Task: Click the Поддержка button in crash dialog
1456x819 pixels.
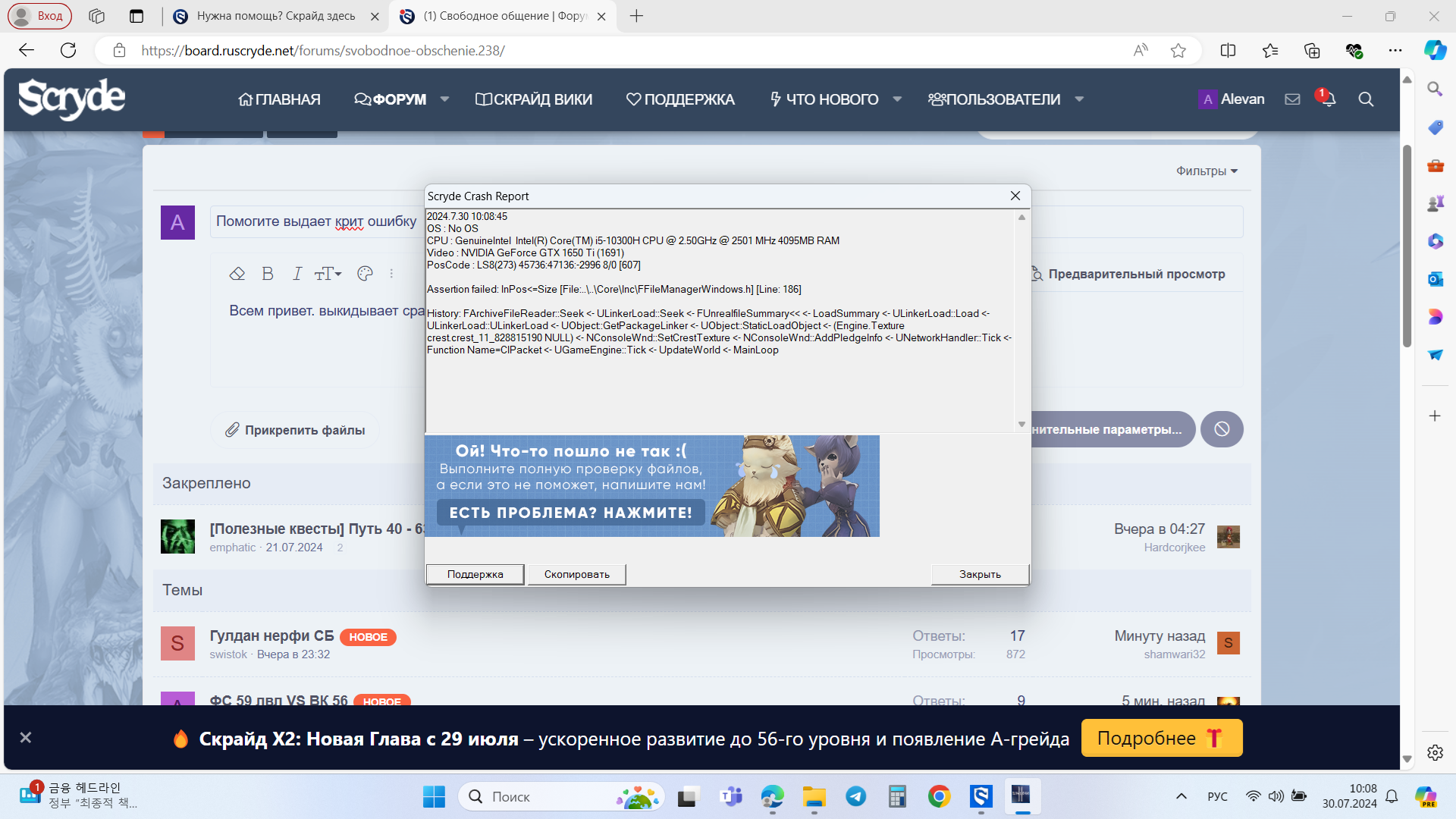Action: (475, 574)
